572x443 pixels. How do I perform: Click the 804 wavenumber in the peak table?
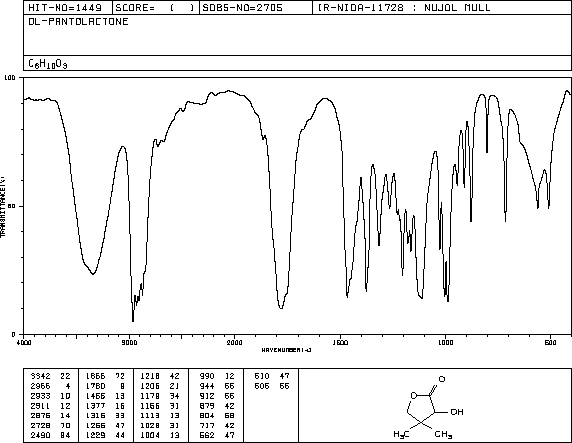207,416
